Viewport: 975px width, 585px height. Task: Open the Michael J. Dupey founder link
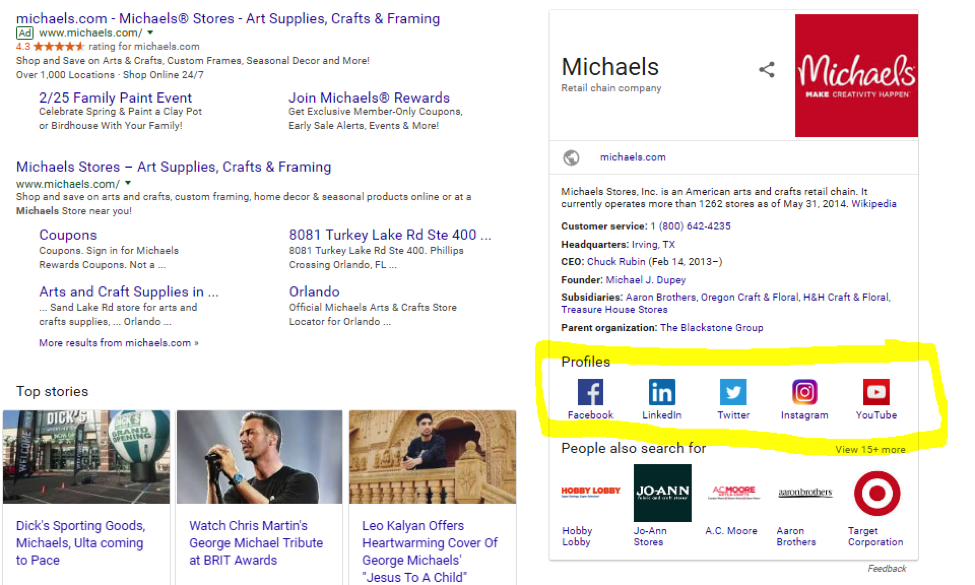[645, 280]
